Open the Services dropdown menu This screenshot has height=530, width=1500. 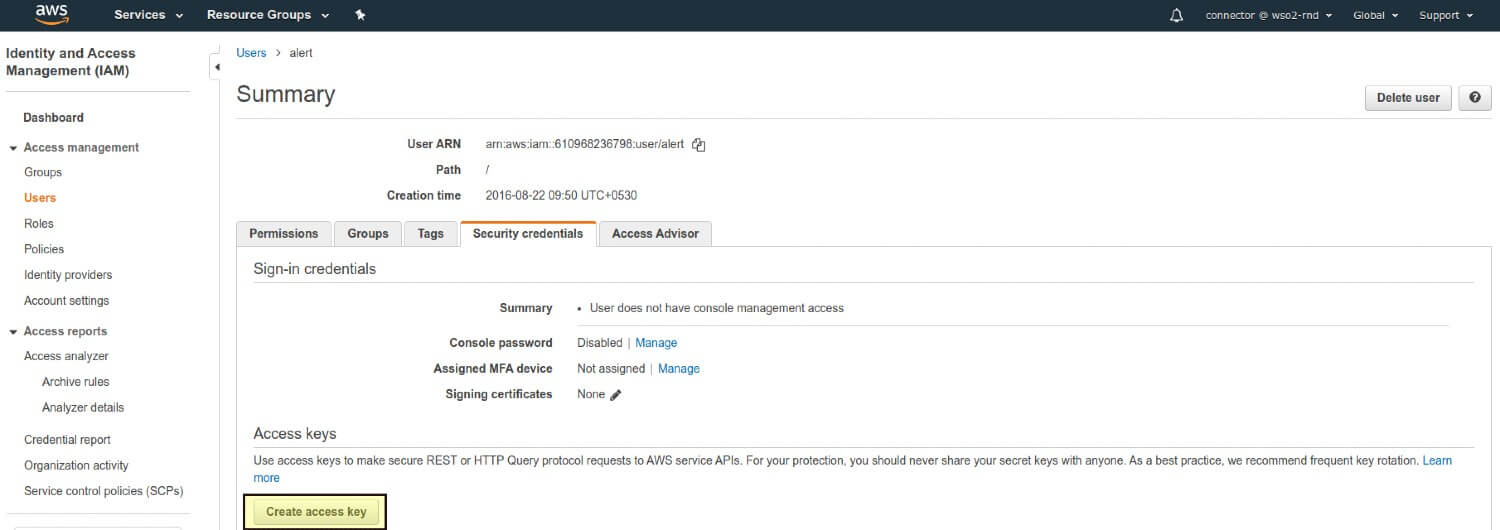pos(148,15)
